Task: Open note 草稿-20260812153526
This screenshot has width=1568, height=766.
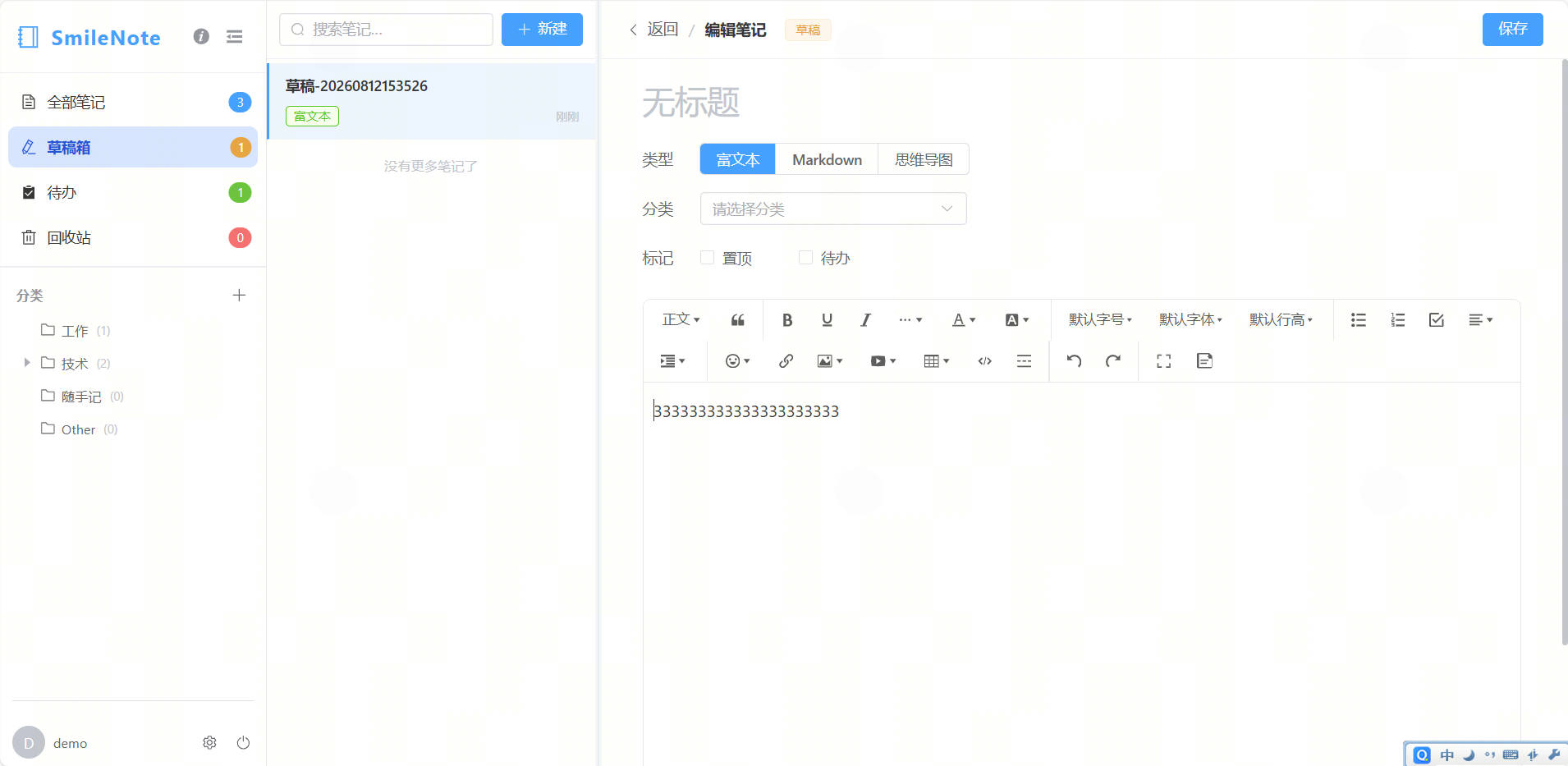Action: 433,102
